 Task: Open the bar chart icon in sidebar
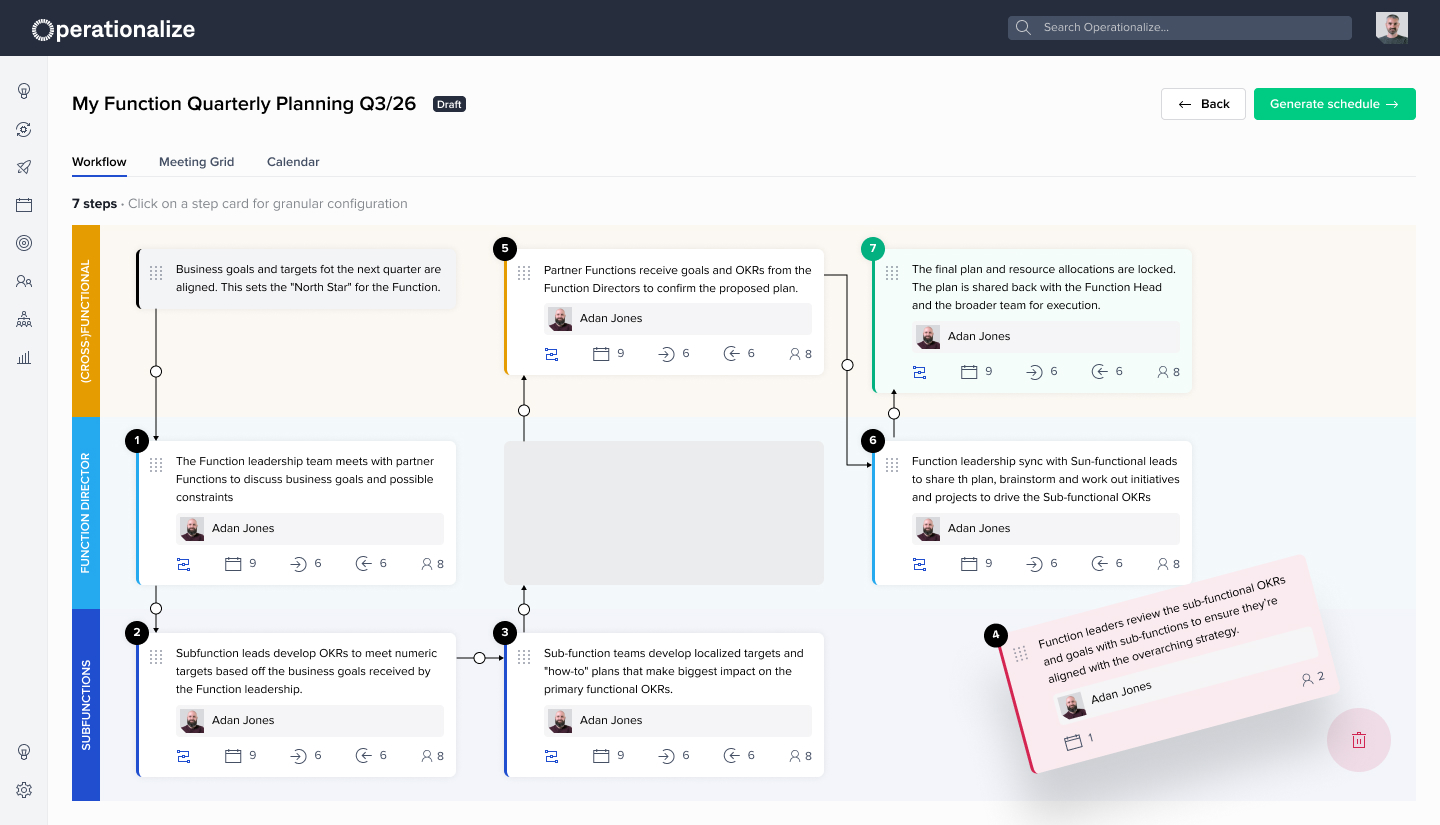[x=24, y=357]
